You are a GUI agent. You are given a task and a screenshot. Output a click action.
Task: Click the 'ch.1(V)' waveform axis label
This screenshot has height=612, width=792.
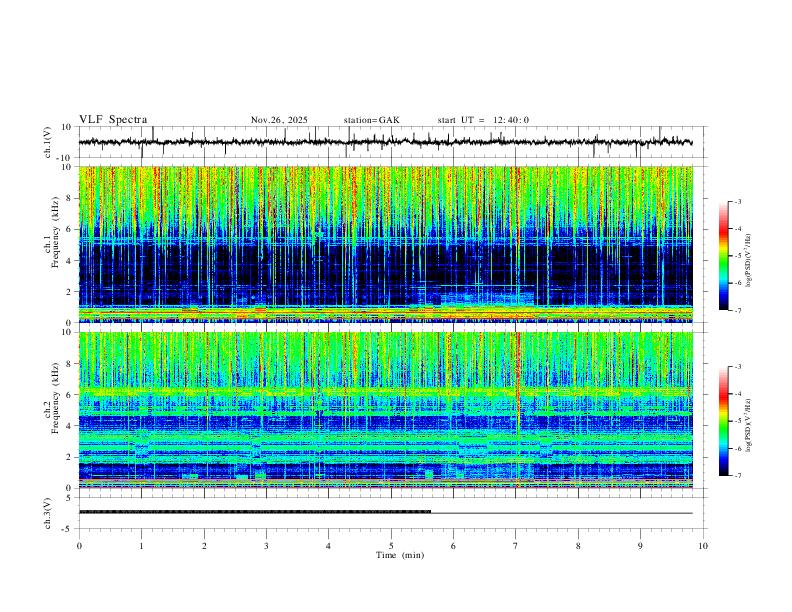click(48, 142)
